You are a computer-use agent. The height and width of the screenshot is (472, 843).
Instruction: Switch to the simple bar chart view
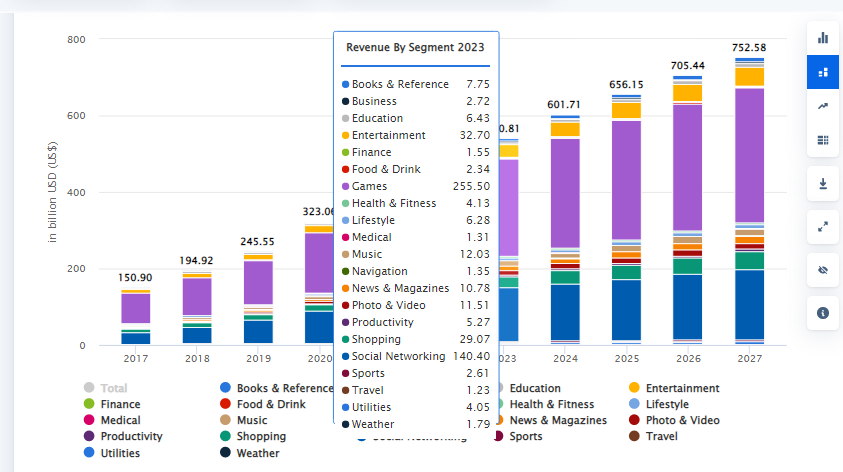tap(823, 38)
